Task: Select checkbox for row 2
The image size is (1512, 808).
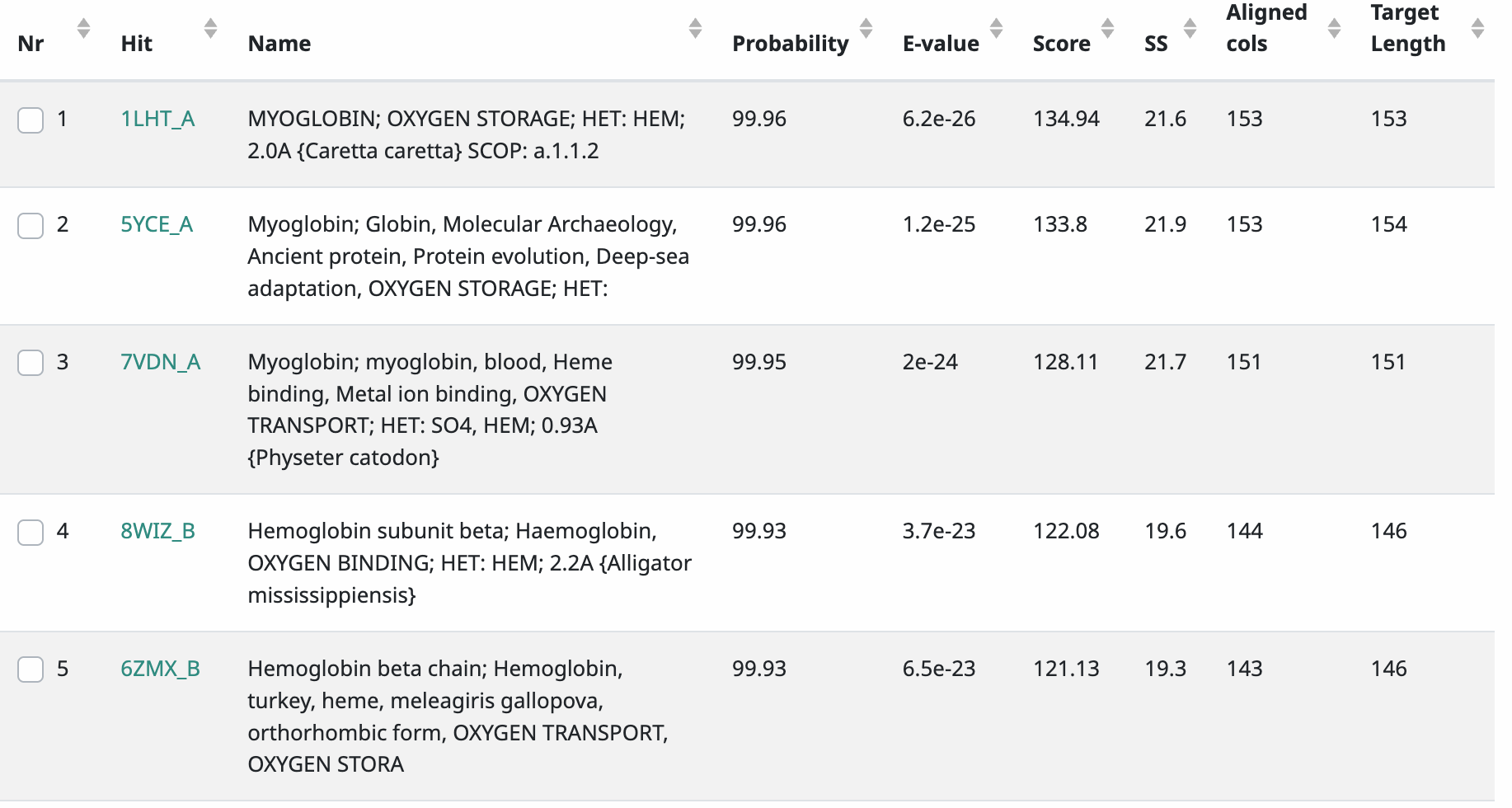Action: click(31, 226)
